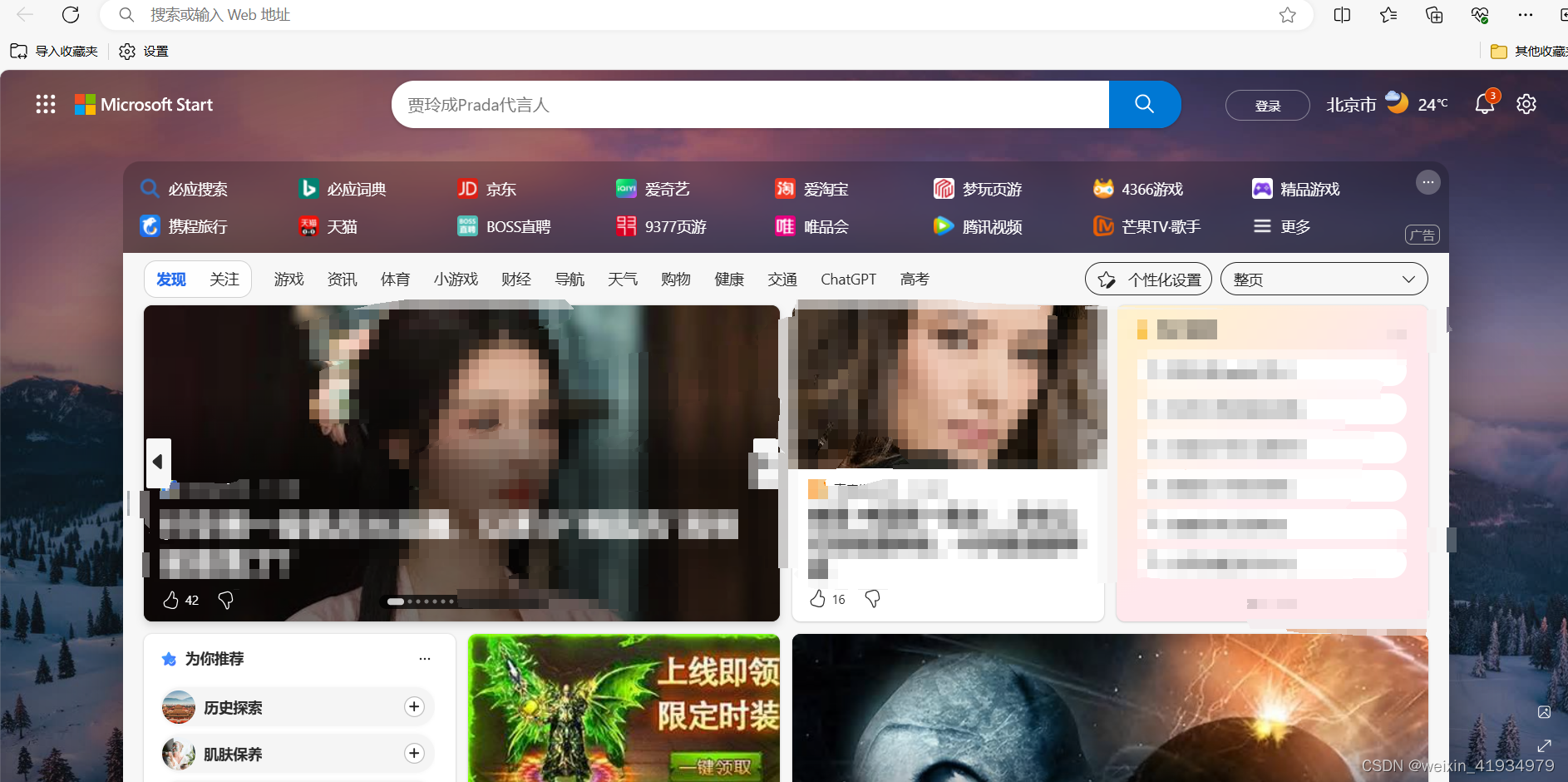Open browser settings and more menu
1568x782 pixels.
coord(1525,15)
